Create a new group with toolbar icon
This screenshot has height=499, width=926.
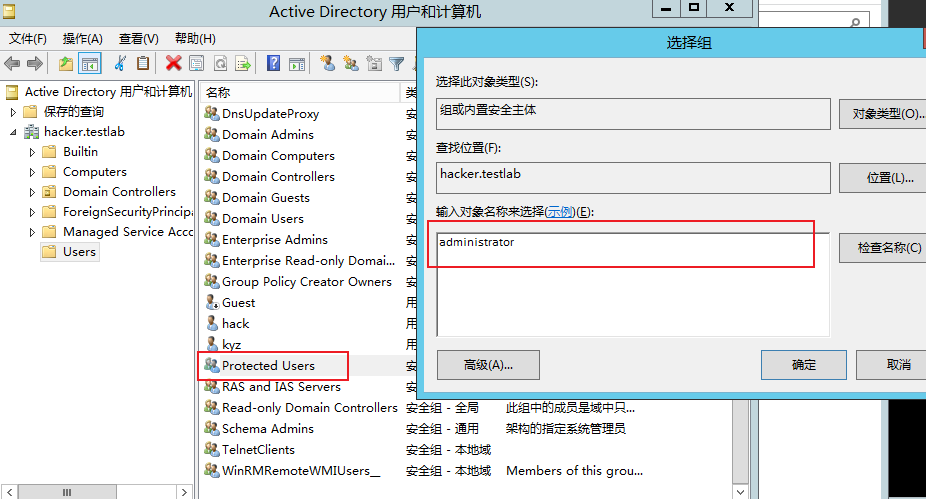pos(351,63)
